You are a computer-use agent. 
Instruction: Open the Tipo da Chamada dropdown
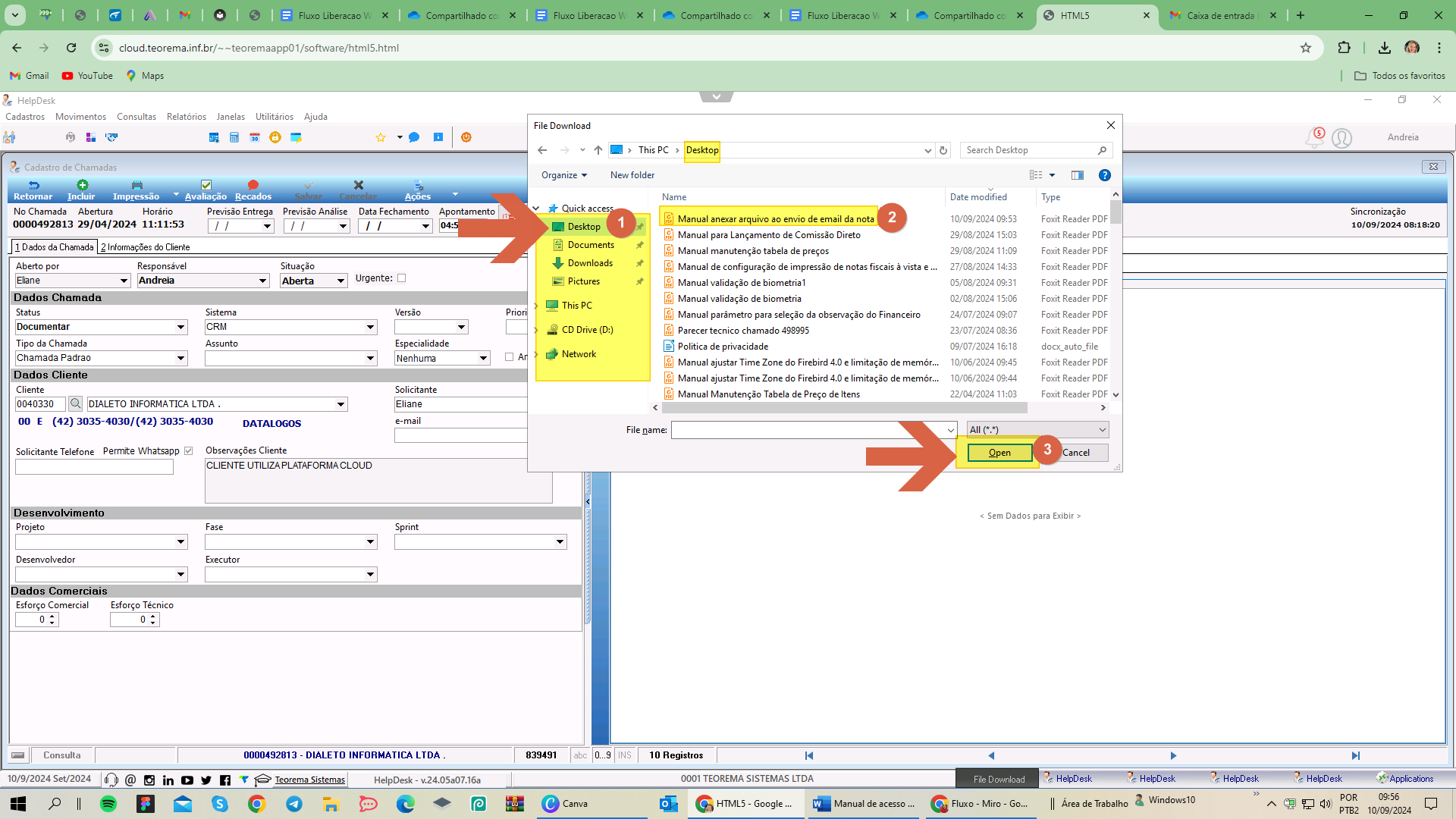pyautogui.click(x=181, y=358)
